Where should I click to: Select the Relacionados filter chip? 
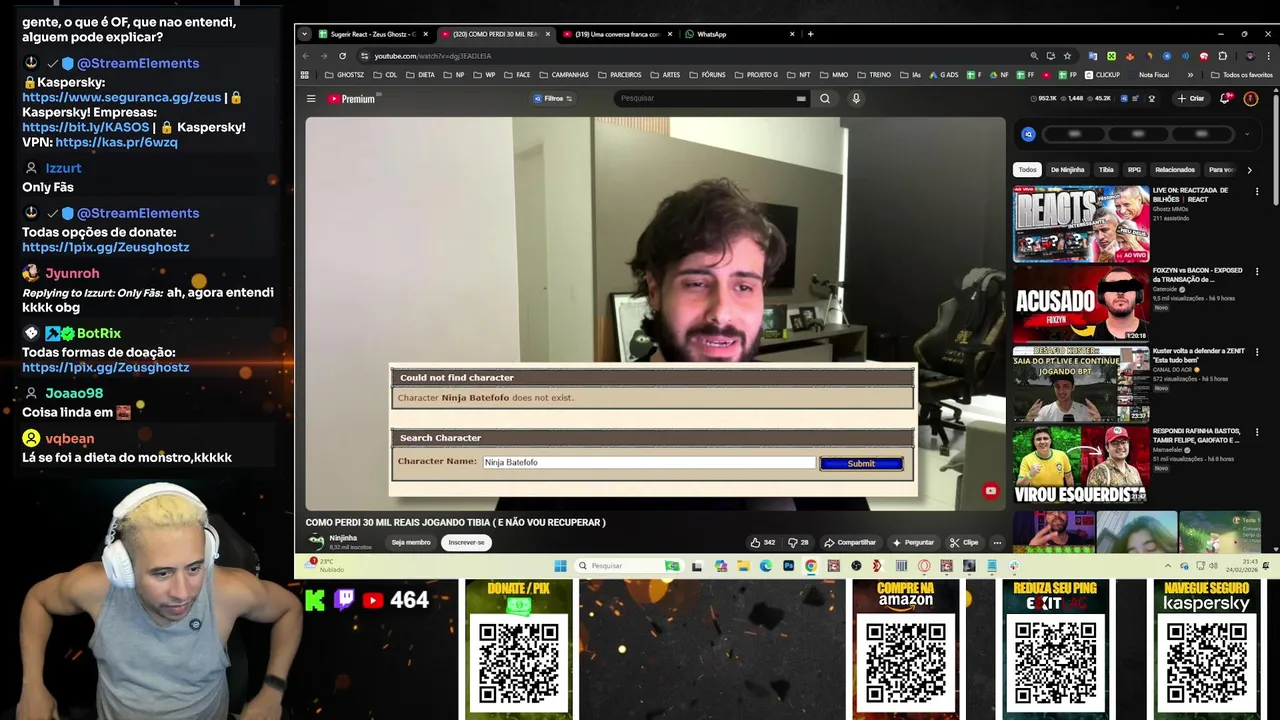tap(1175, 170)
